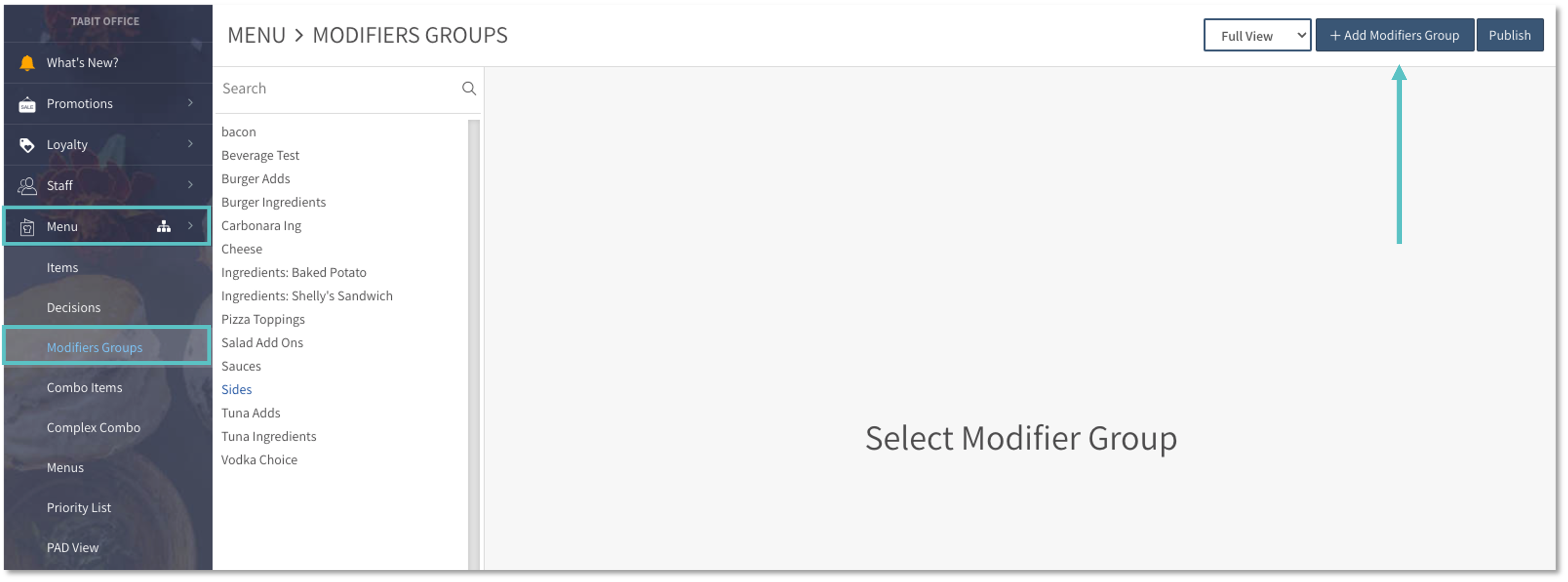This screenshot has width=1568, height=582.
Task: Click the Promotions sale tag icon
Action: (27, 105)
